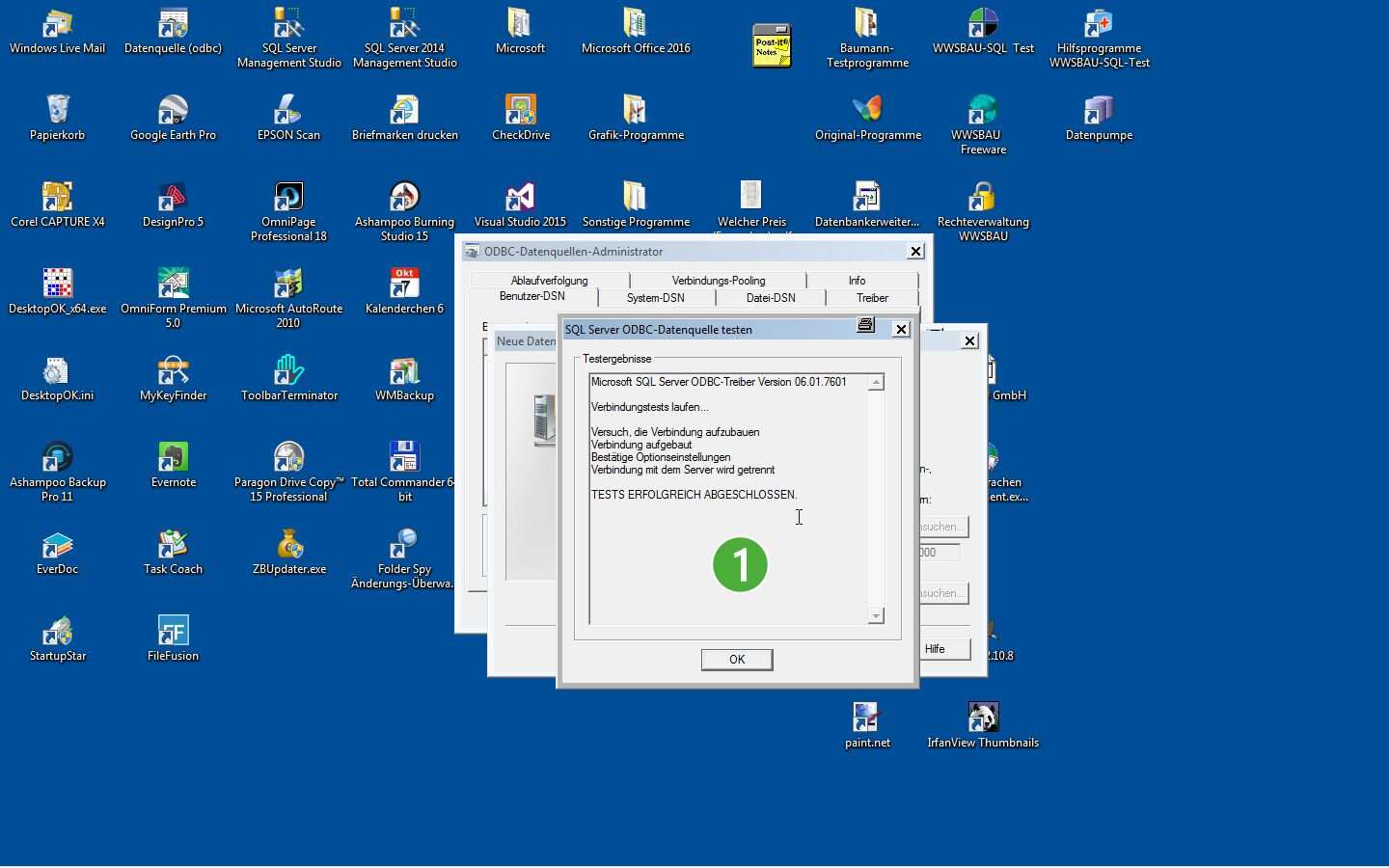The width and height of the screenshot is (1389, 868).
Task: Open Datenquelle (odbc) desktop shortcut
Action: click(174, 32)
